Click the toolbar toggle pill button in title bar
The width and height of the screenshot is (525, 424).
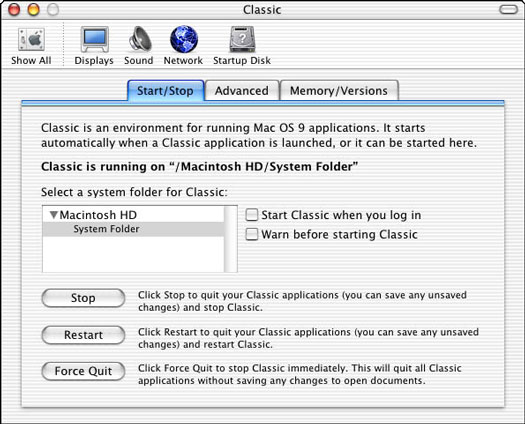point(508,9)
